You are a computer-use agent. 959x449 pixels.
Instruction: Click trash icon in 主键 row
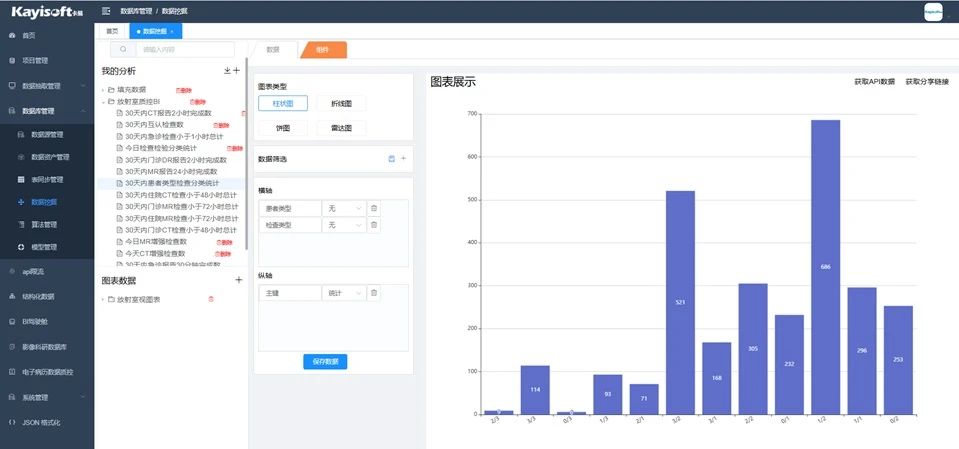[374, 293]
